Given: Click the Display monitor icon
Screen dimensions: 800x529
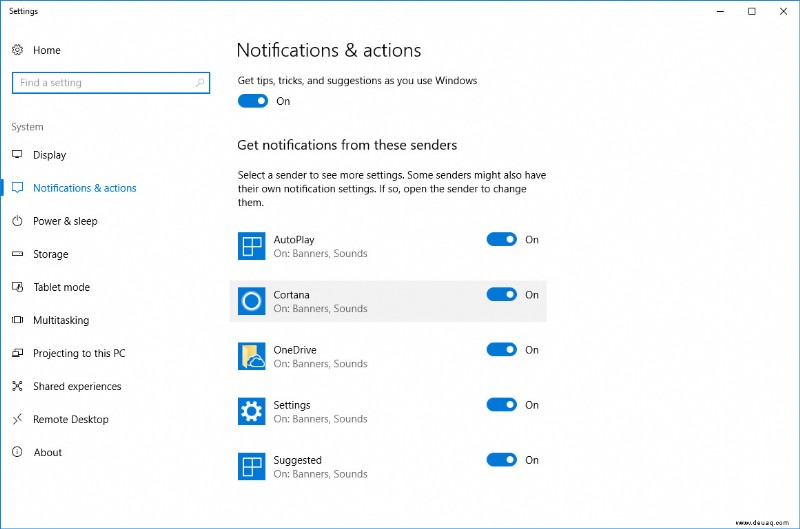Looking at the screenshot, I should pyautogui.click(x=17, y=154).
